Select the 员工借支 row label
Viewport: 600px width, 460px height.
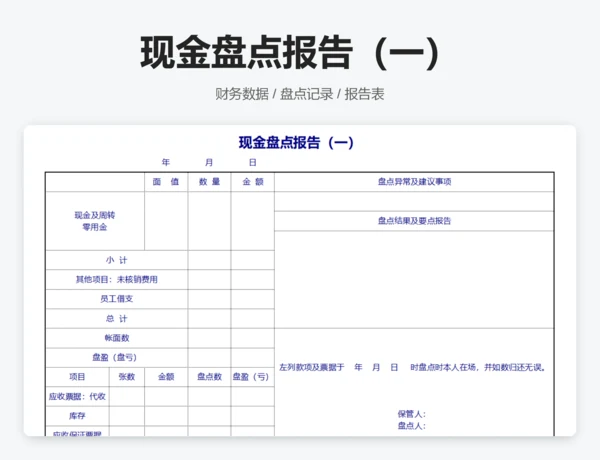[x=117, y=299]
